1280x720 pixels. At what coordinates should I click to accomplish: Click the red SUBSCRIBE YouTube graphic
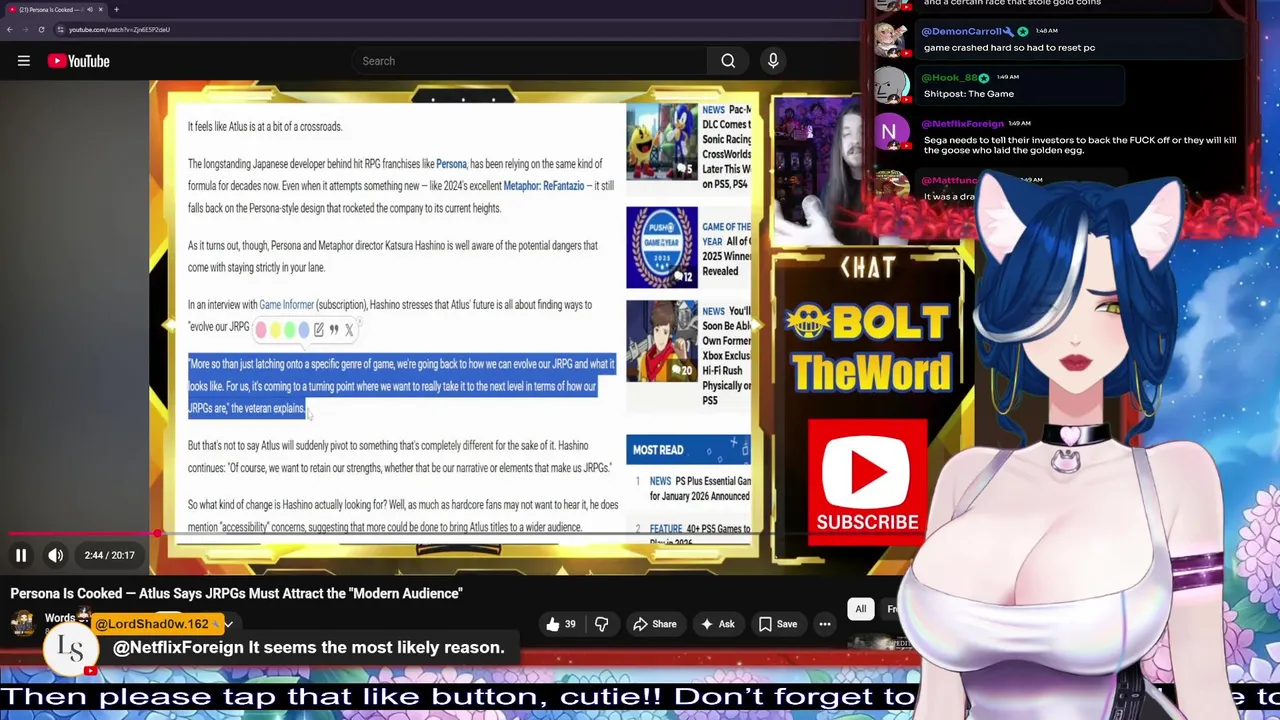(867, 483)
